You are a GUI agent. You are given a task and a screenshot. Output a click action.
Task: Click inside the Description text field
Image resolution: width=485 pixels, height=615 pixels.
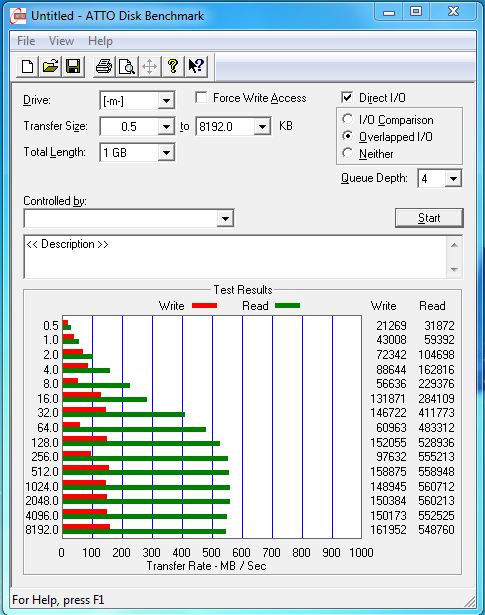[235, 257]
